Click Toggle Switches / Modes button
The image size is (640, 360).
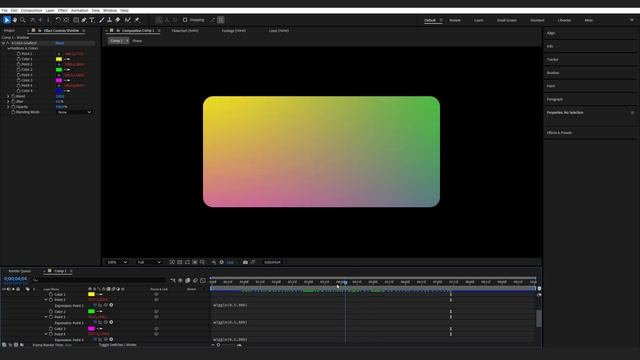pos(118,345)
